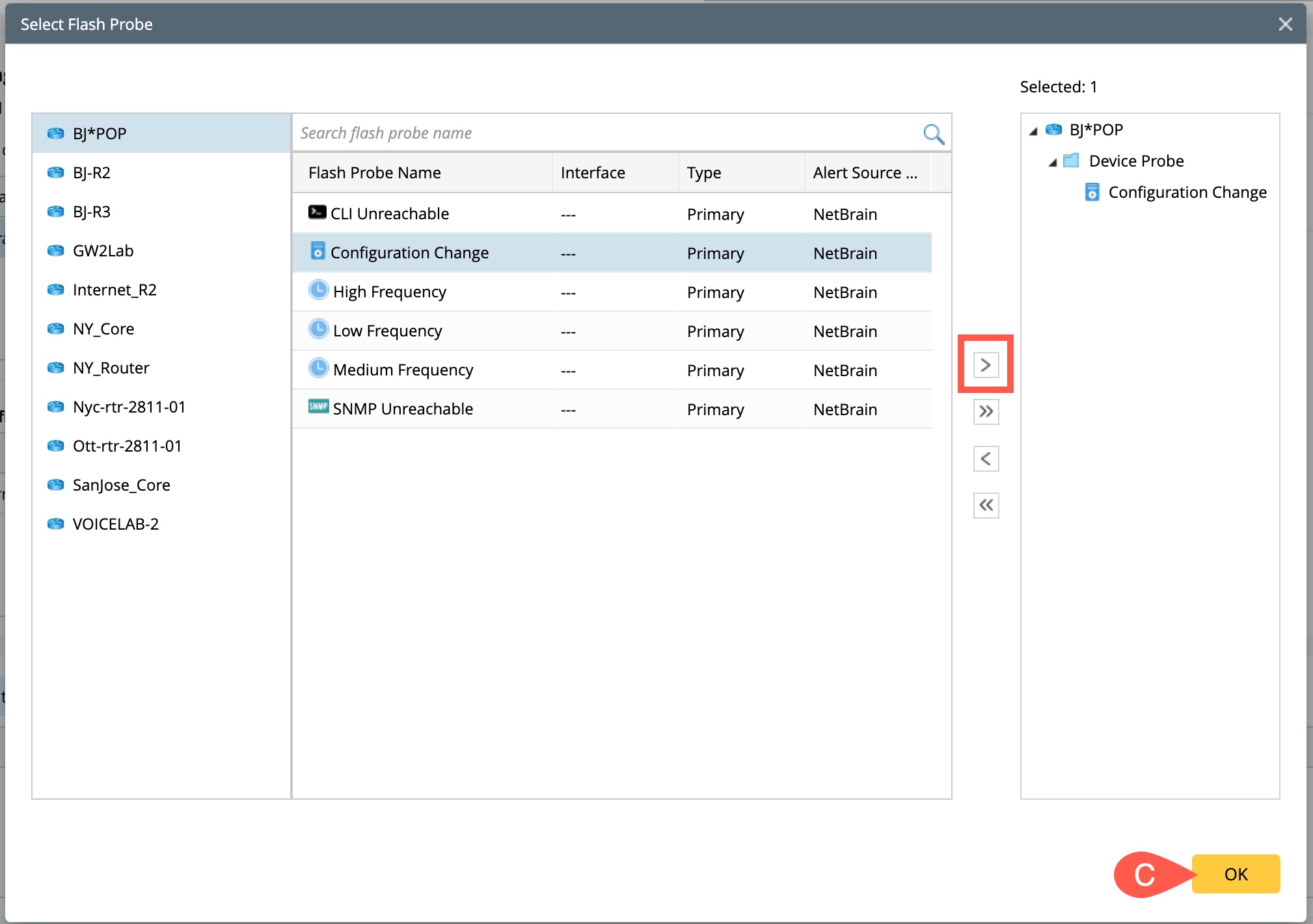Screen dimensions: 1313x924
Task: Select the Medium Frequency probe row
Action: tap(403, 370)
